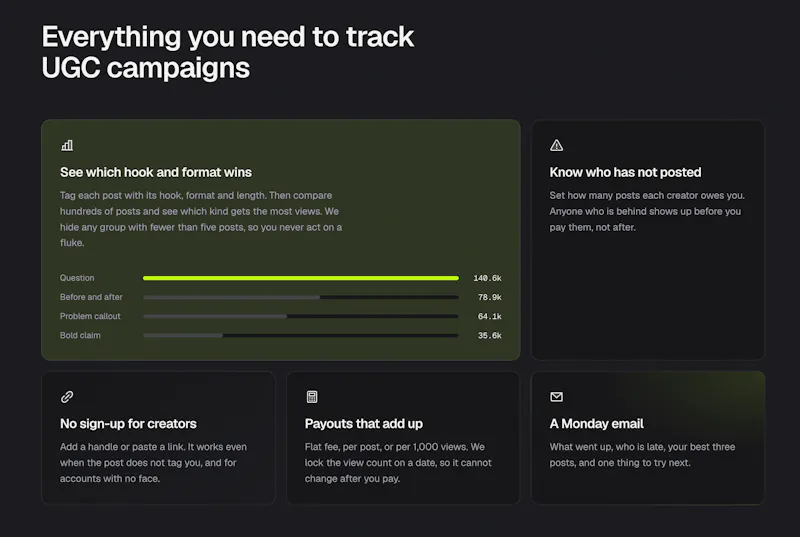Click the 'Tag each post with its hook' paragraph

pos(201,219)
